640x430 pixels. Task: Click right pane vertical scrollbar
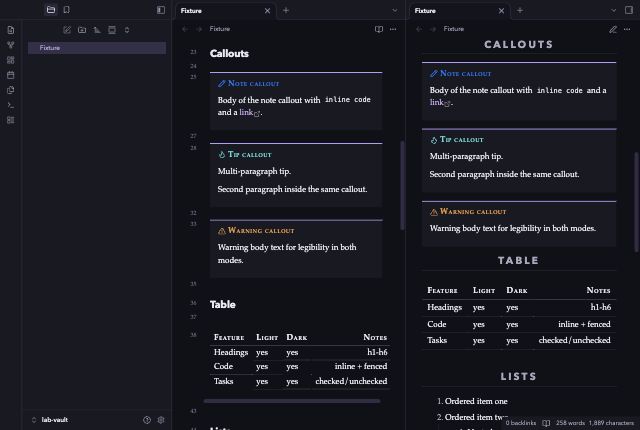pos(636,202)
